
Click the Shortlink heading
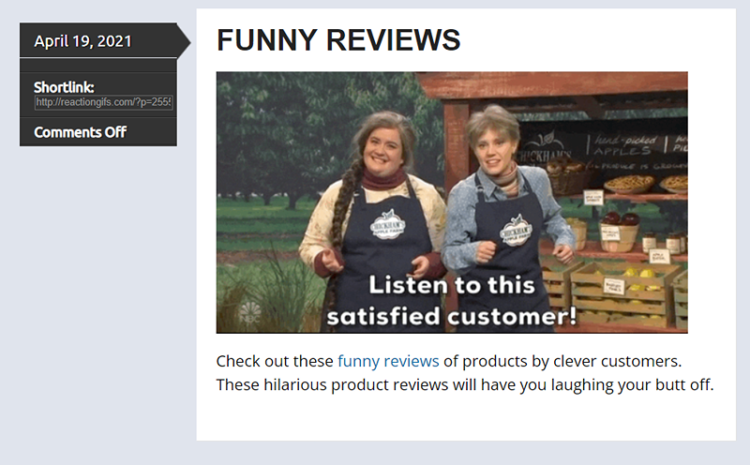[64, 87]
